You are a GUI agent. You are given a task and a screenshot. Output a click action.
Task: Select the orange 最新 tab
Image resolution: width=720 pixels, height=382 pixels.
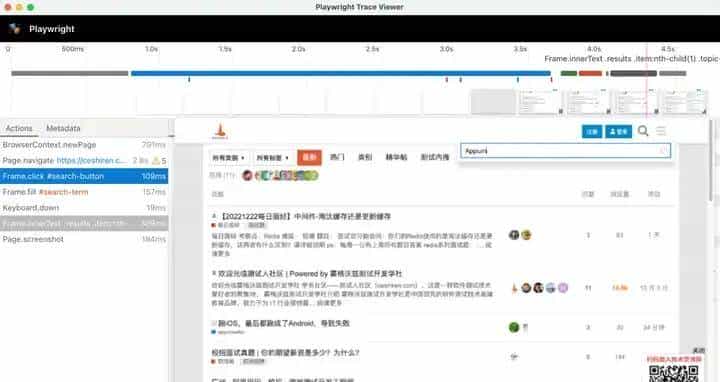(x=309, y=157)
